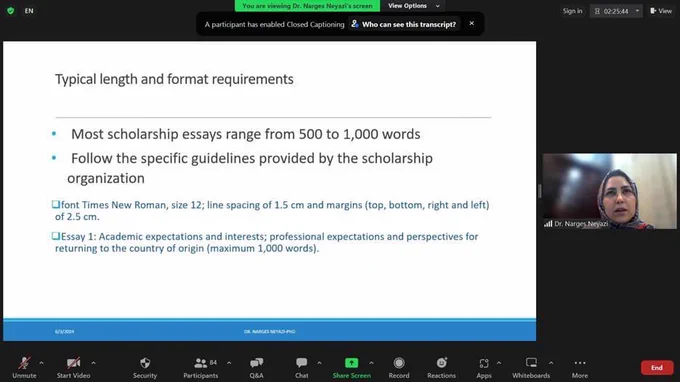Start recording with Record button
This screenshot has height=382, width=680.
(x=399, y=367)
